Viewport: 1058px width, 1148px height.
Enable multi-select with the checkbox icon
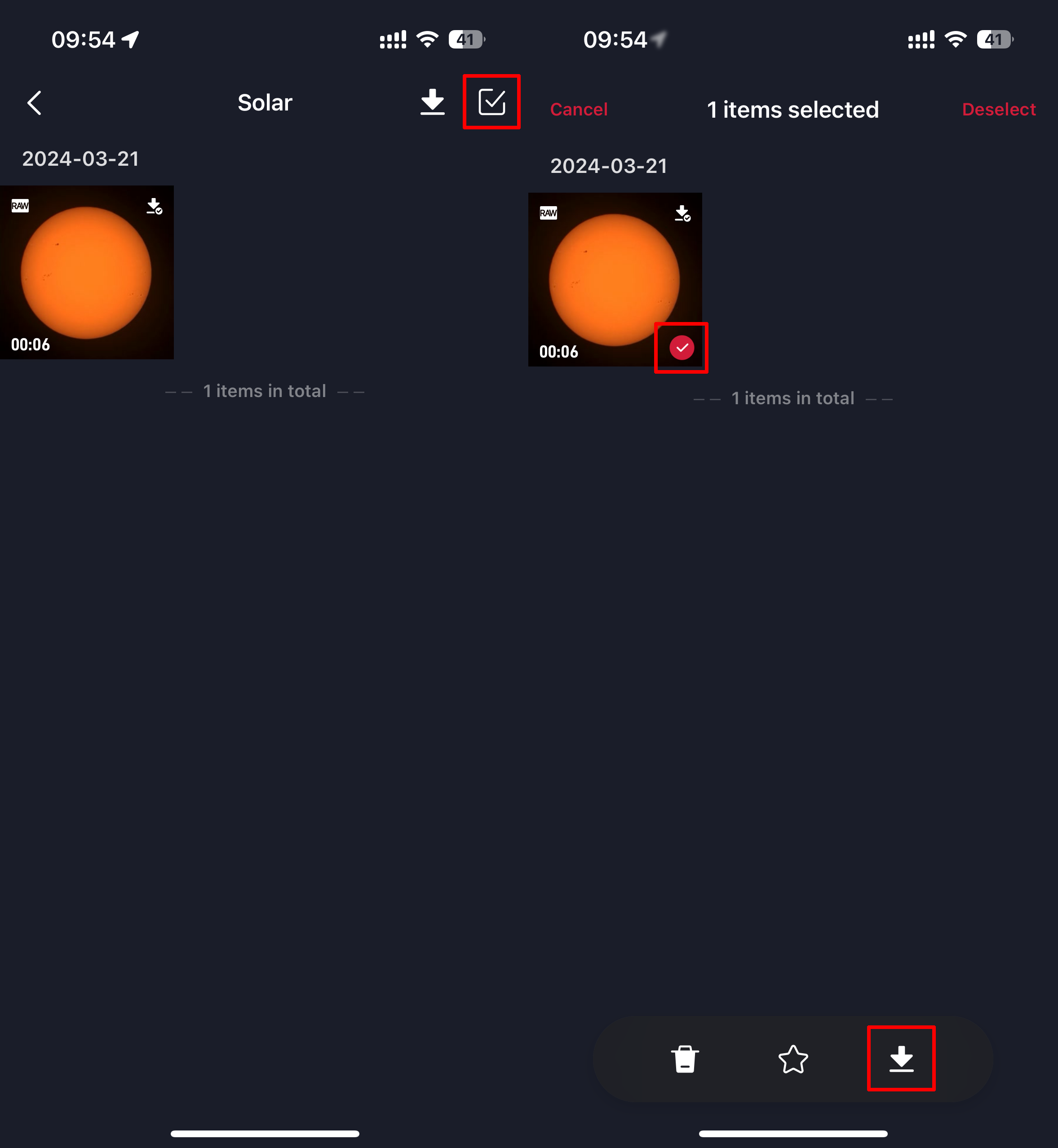pyautogui.click(x=492, y=102)
